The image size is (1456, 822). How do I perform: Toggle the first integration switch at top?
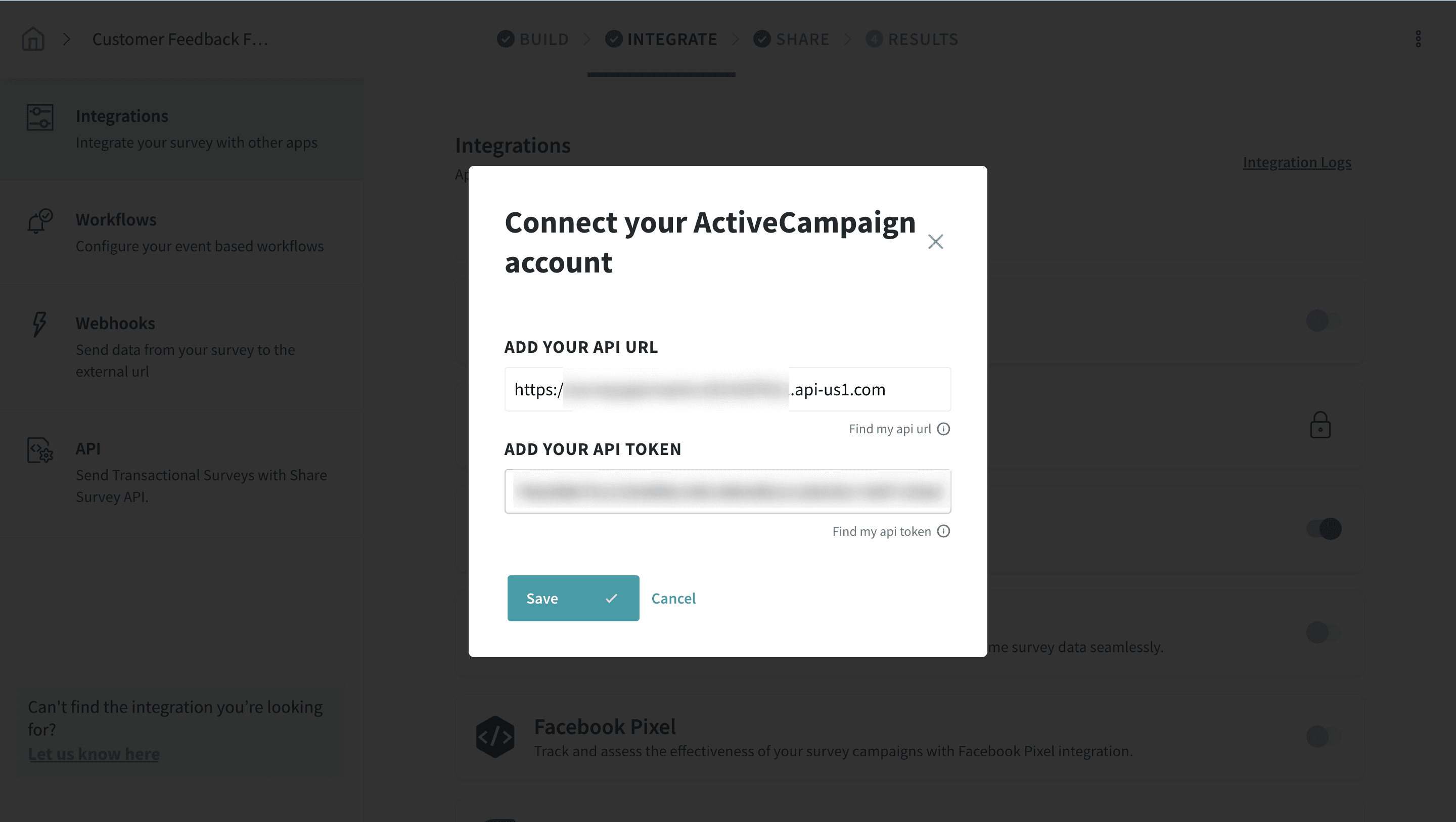(1323, 321)
